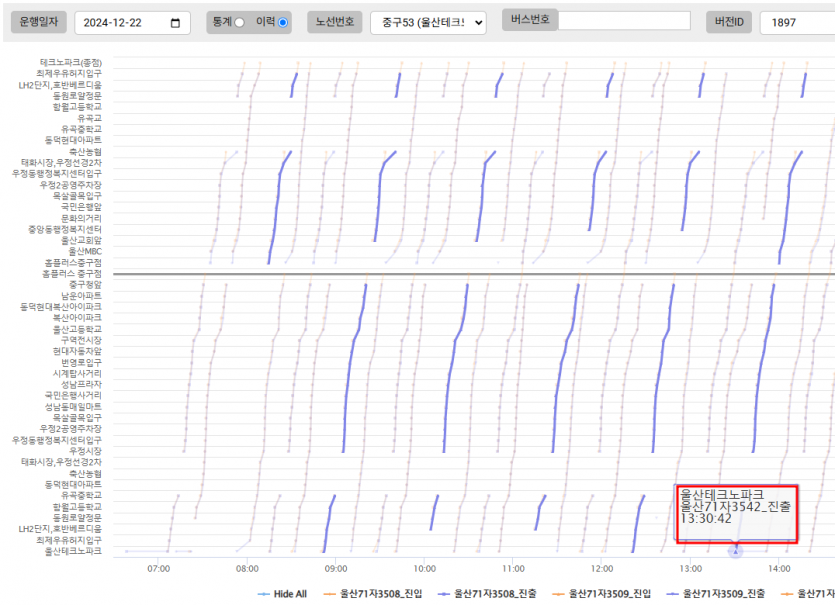Select the 이력 radio button
This screenshot has height=605, width=835.
tap(282, 23)
